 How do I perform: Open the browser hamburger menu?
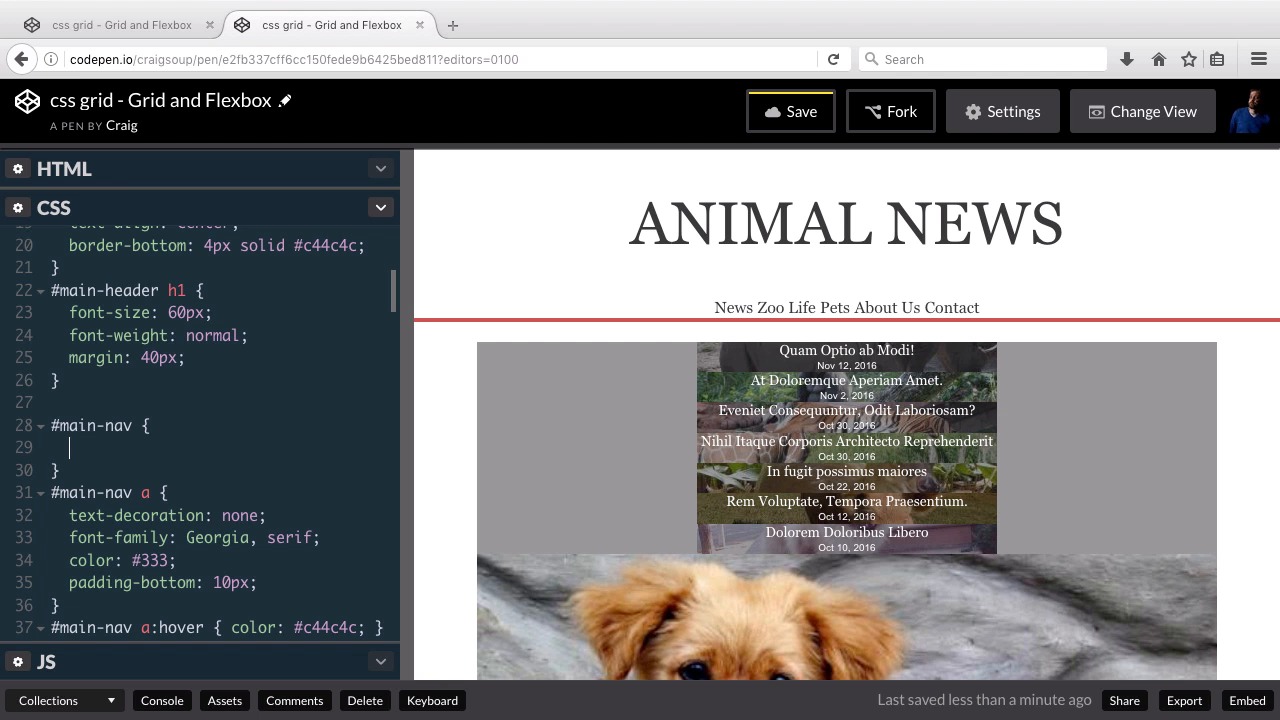[1259, 59]
